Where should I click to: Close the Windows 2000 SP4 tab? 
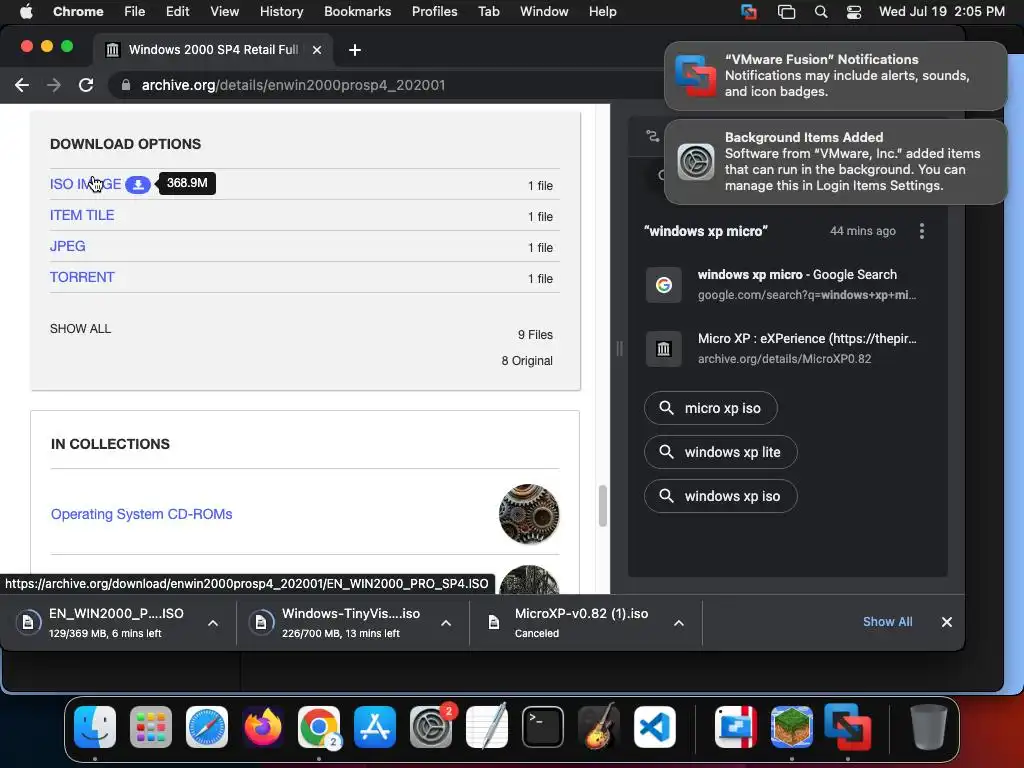(x=317, y=50)
